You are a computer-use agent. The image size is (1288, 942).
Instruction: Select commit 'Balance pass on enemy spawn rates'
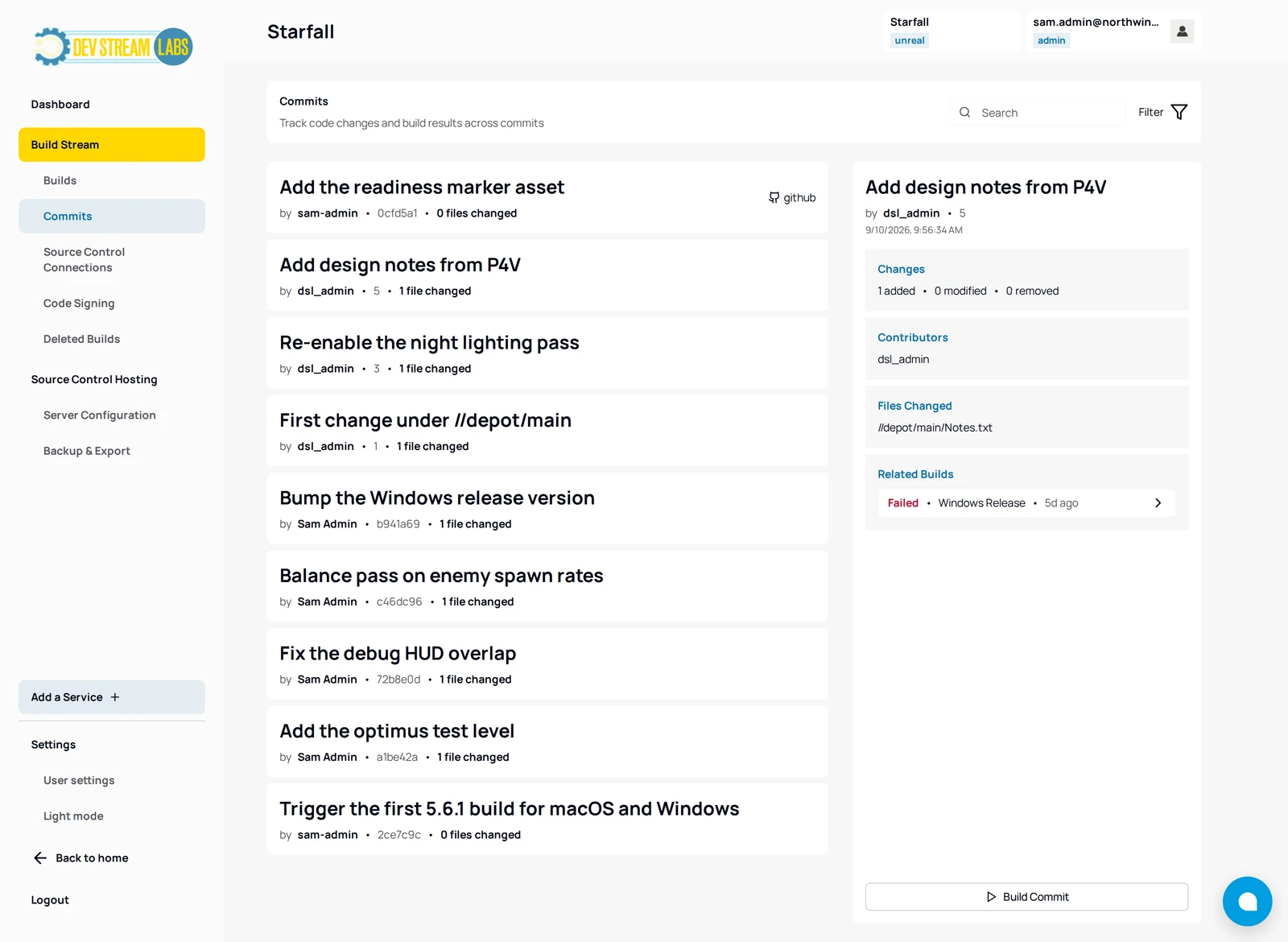tap(547, 586)
